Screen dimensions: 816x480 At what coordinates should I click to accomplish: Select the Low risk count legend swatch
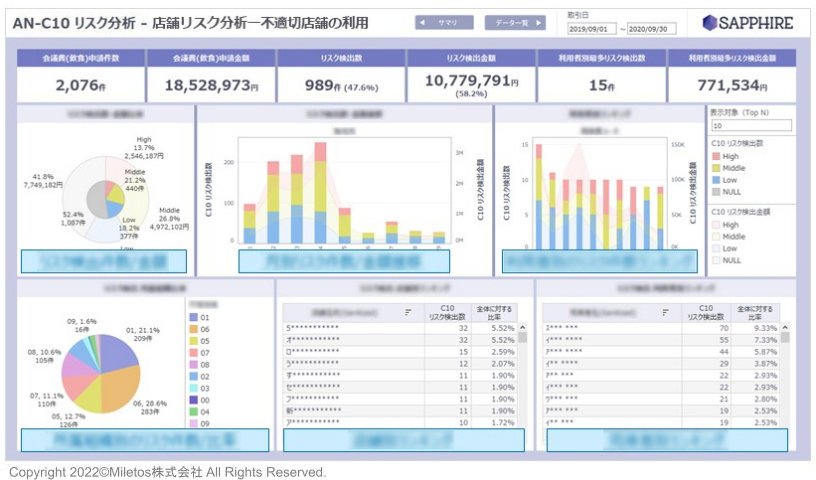[x=716, y=180]
